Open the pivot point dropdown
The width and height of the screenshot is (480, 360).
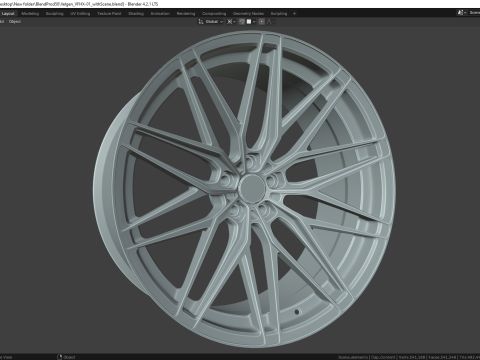[x=231, y=22]
